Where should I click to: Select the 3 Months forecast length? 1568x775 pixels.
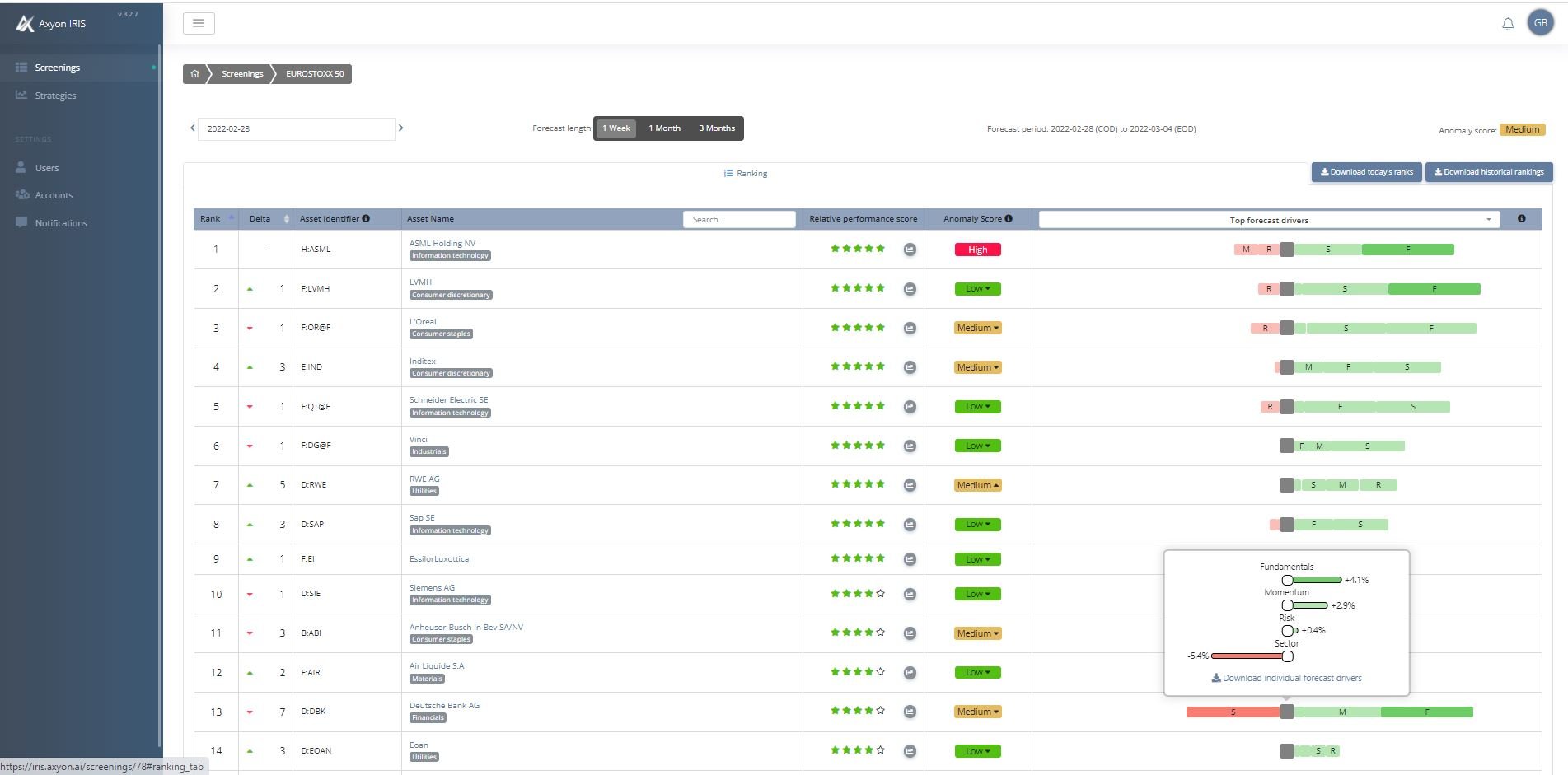(x=717, y=128)
